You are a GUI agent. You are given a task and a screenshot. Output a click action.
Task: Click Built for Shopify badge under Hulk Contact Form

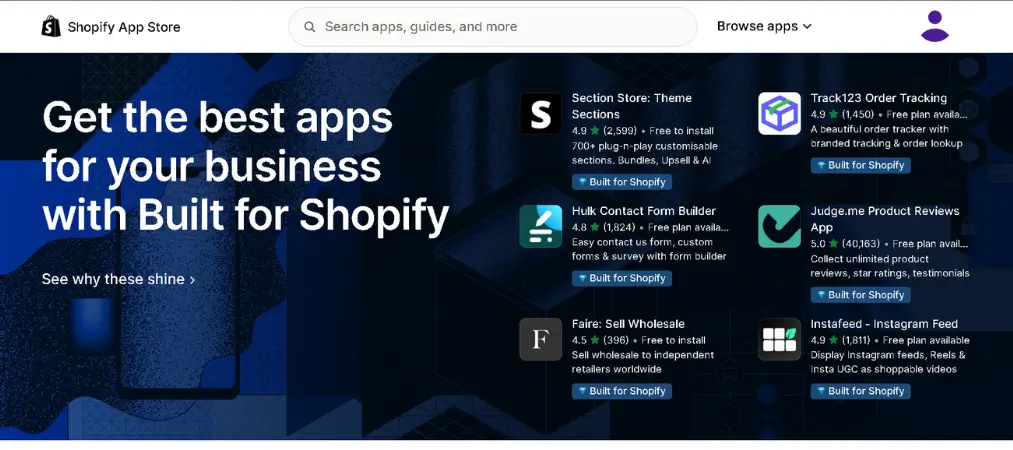click(621, 278)
